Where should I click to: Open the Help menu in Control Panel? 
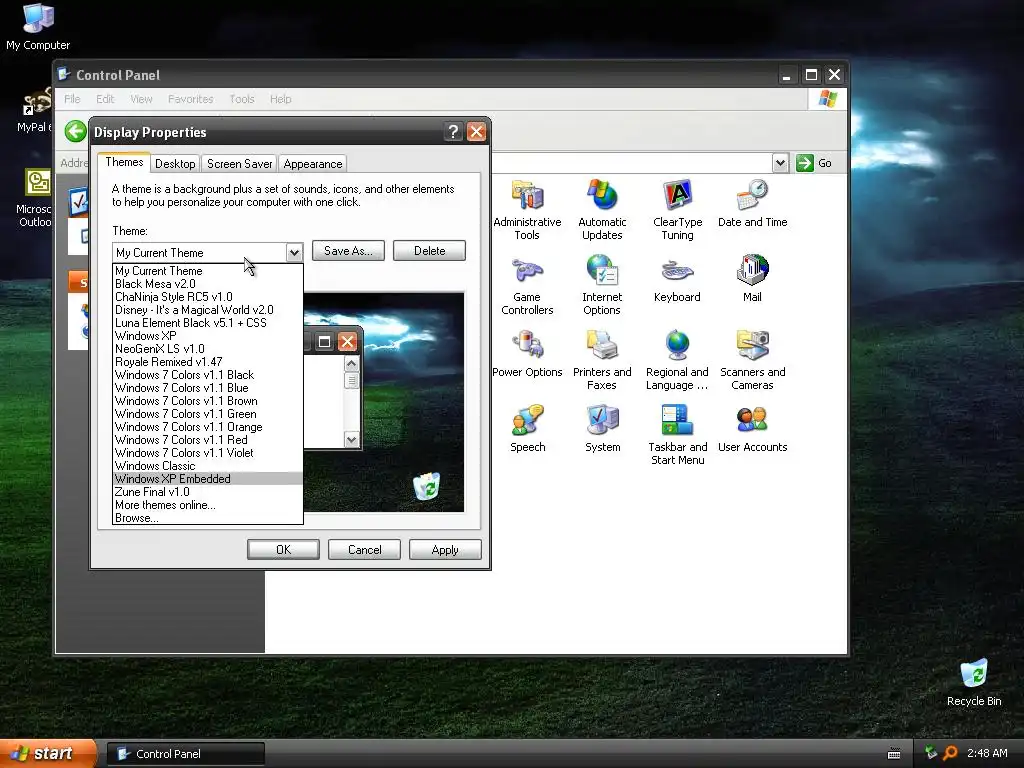tap(281, 99)
